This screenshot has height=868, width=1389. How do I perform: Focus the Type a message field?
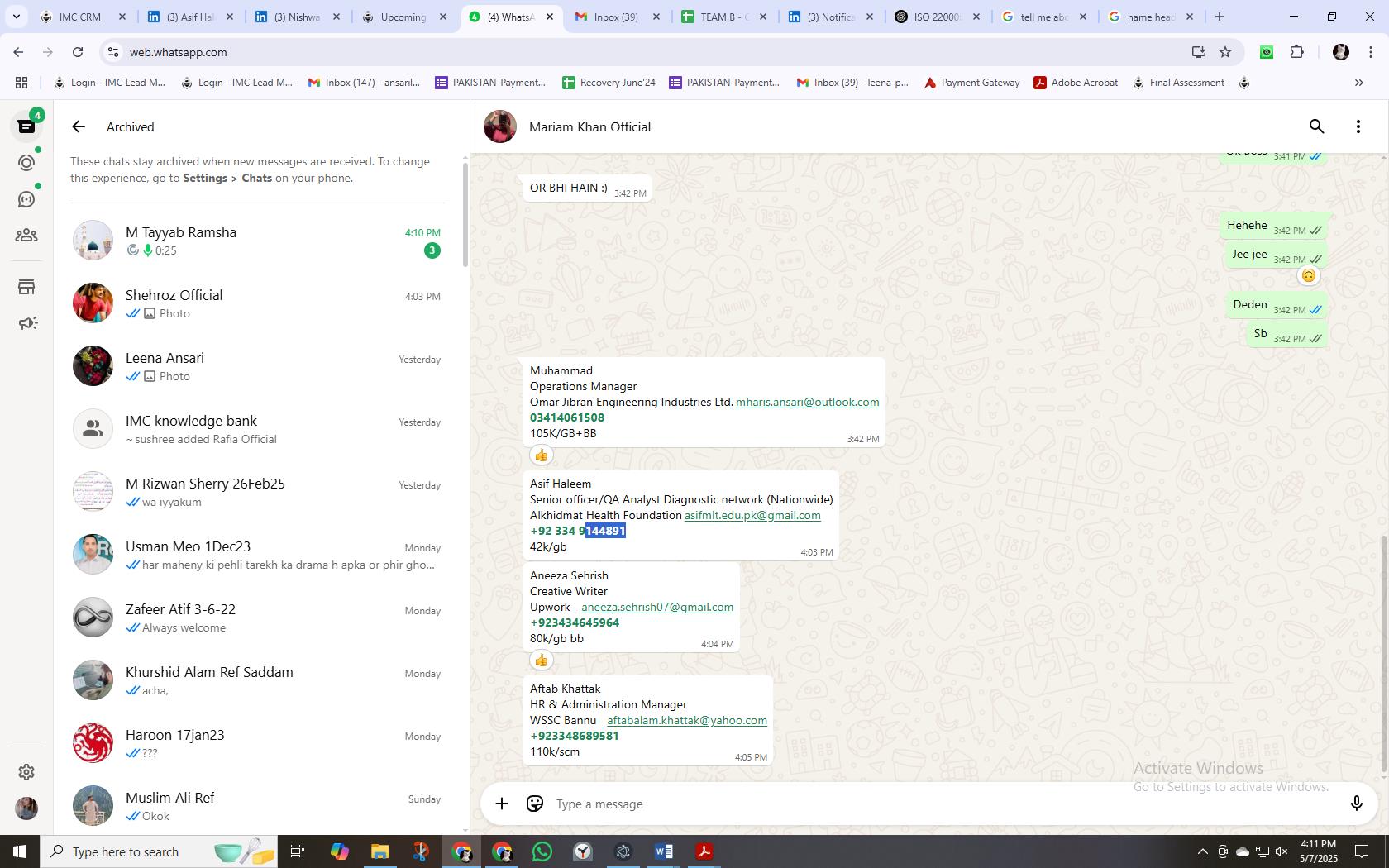click(x=943, y=804)
